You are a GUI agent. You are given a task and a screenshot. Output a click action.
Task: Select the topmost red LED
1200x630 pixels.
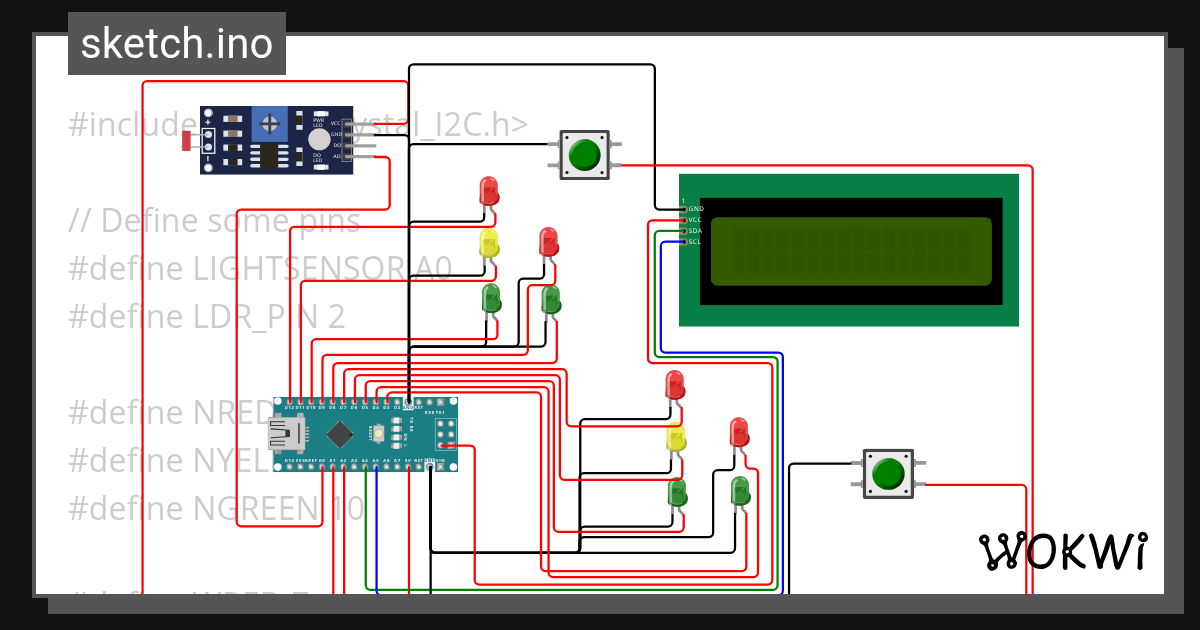tap(487, 192)
